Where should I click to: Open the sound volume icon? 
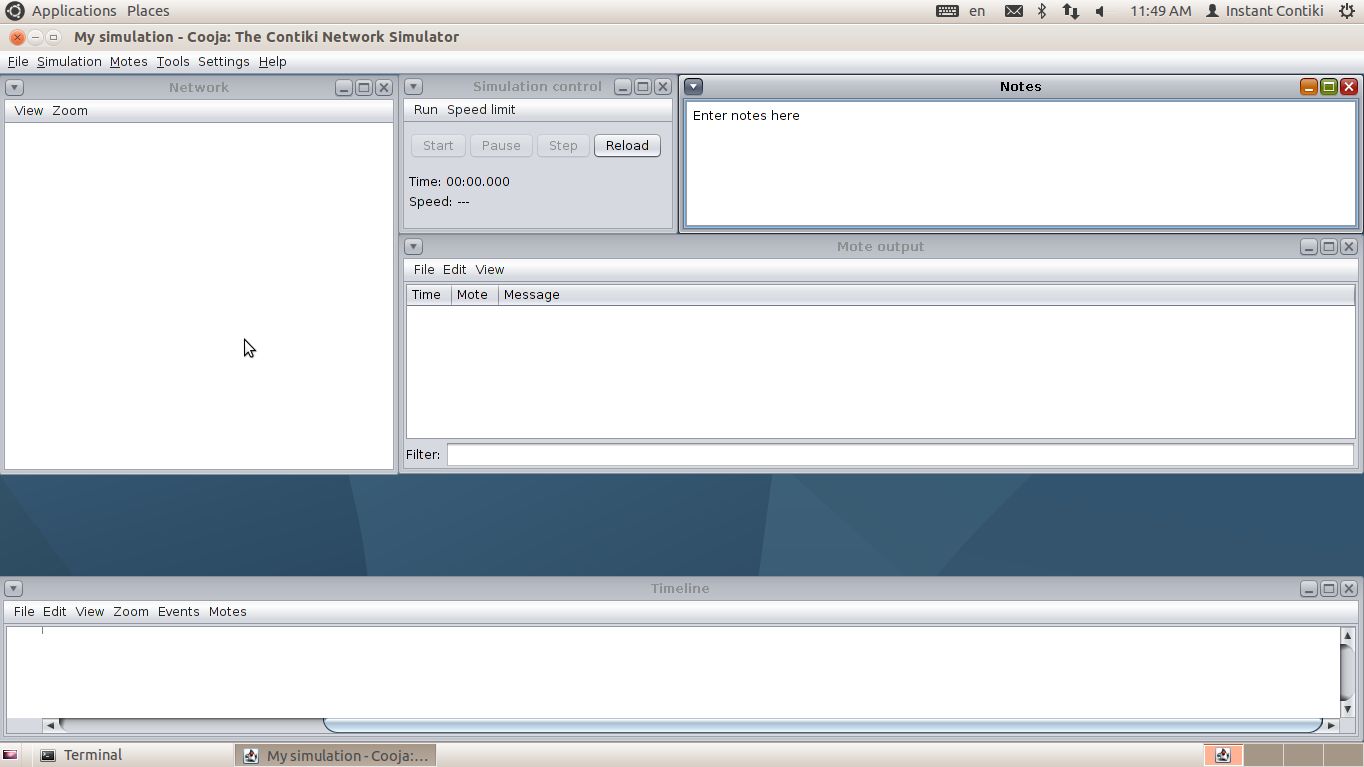[x=1100, y=11]
